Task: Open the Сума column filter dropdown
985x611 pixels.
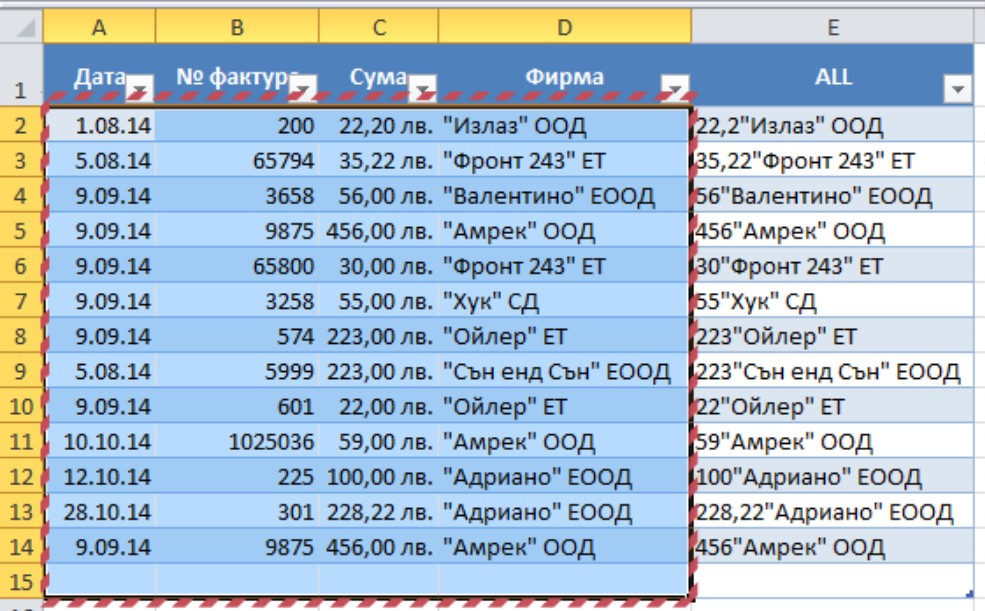Action: pyautogui.click(x=422, y=87)
